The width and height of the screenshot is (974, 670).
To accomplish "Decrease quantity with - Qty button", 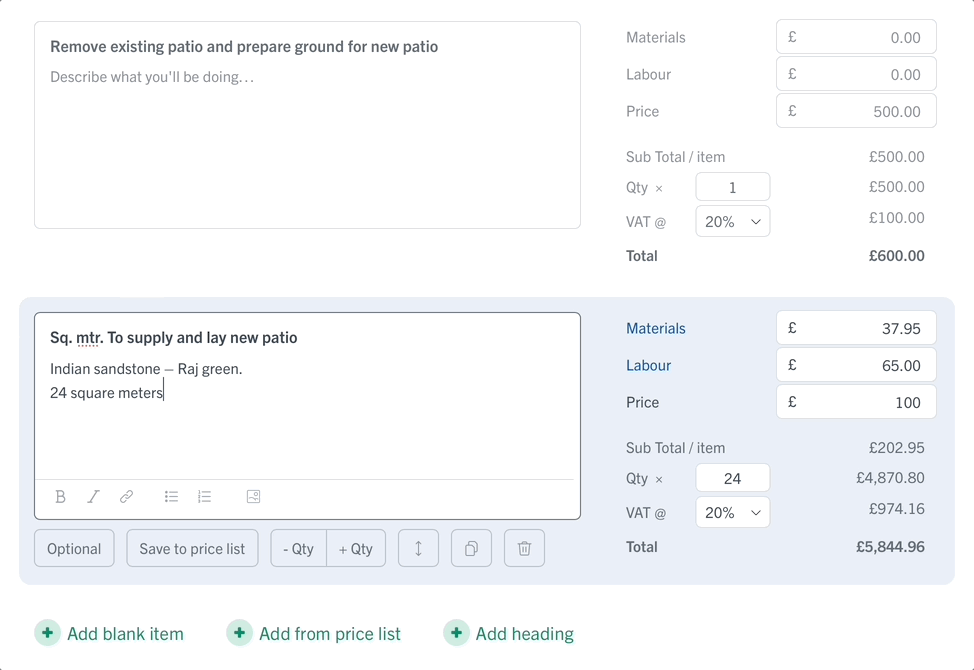I will tap(299, 548).
